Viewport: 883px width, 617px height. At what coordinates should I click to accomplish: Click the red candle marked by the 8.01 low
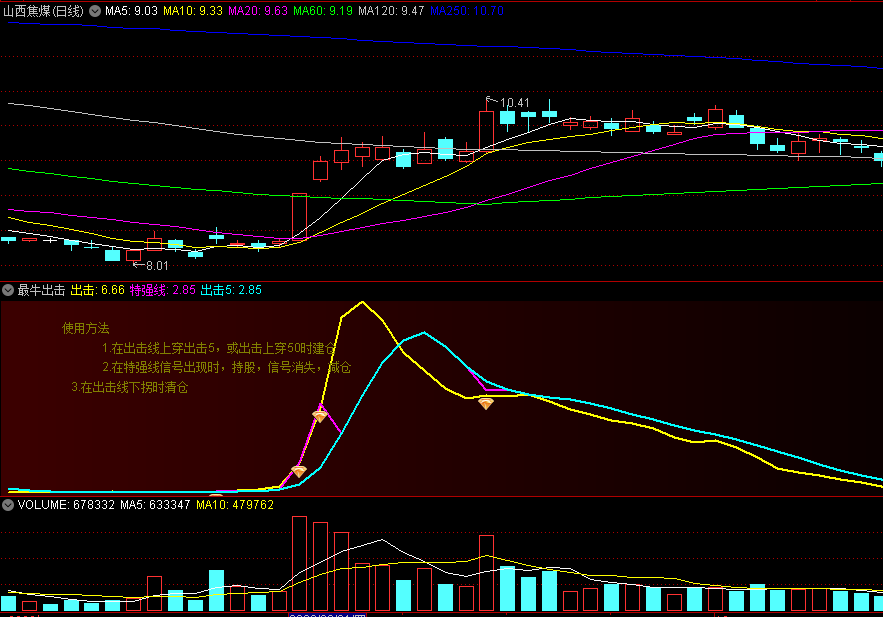(133, 256)
